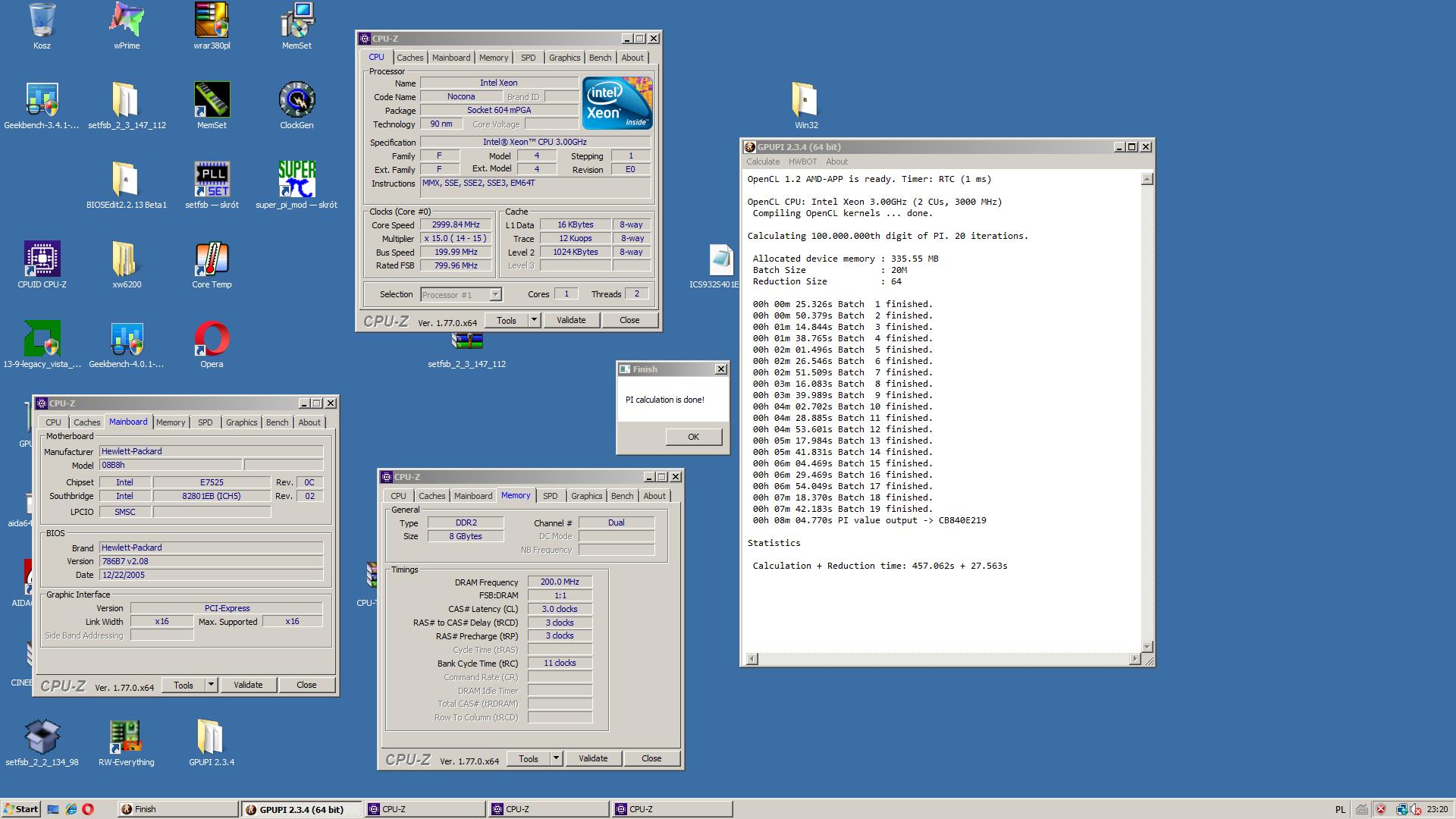Screen dimensions: 1456x819
Task: Switch to GPUPI 2.3.4 taskbar button
Action: point(301,809)
